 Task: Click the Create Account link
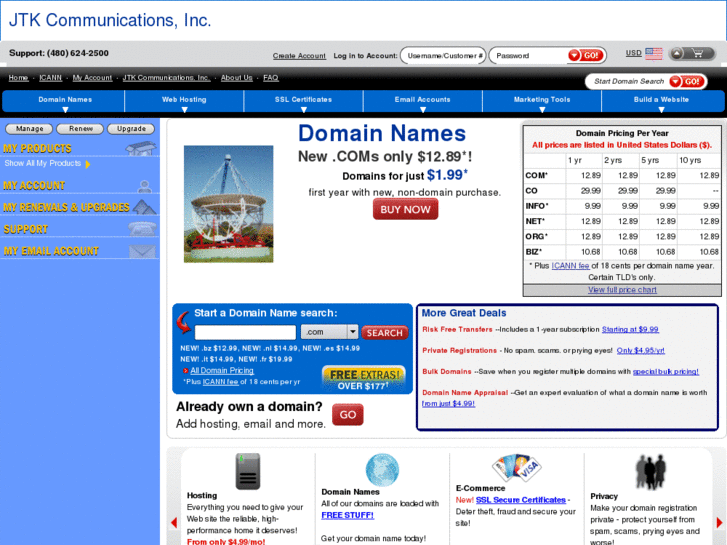click(x=299, y=56)
